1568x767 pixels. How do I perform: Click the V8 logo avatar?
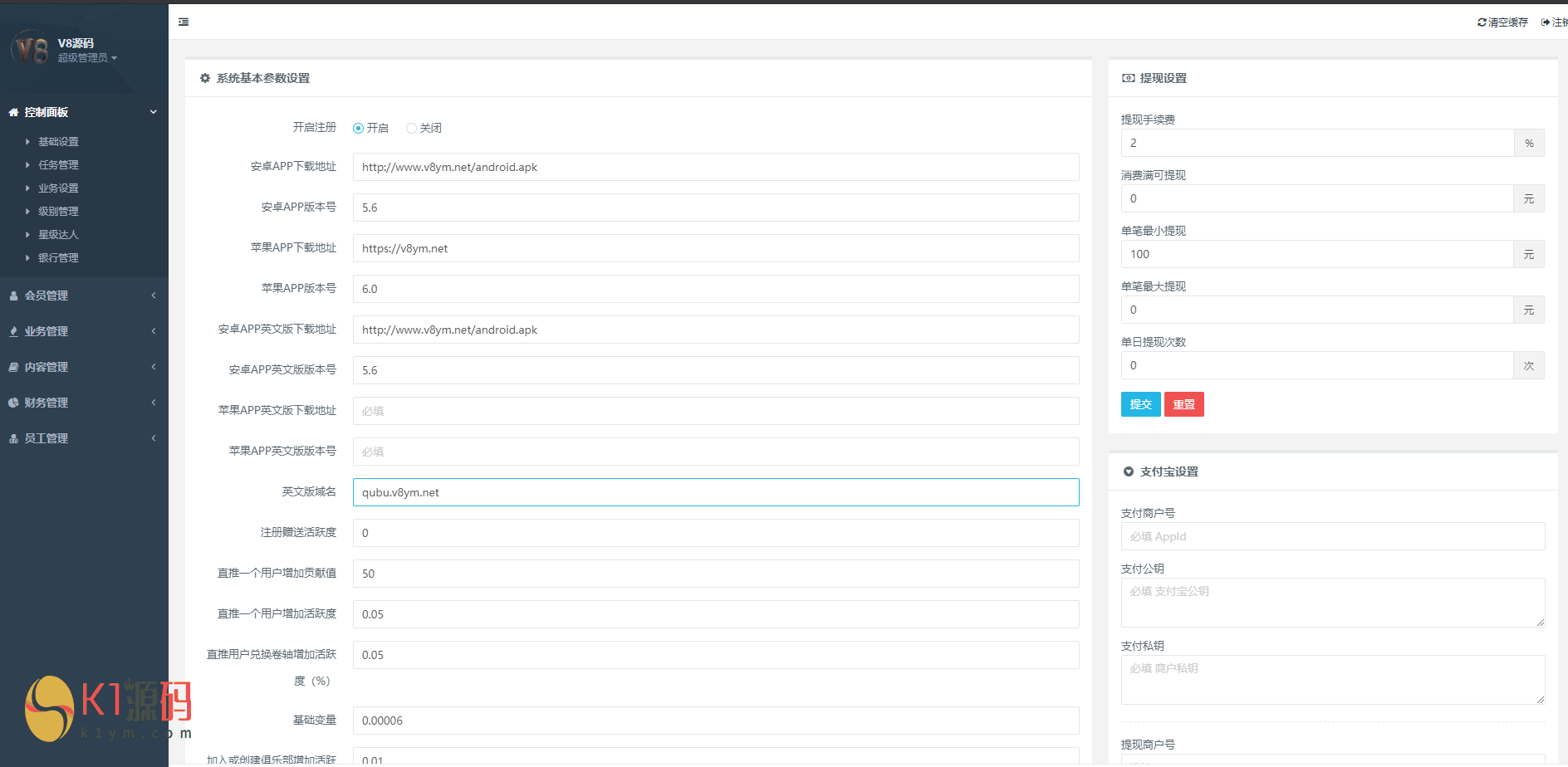(x=31, y=49)
